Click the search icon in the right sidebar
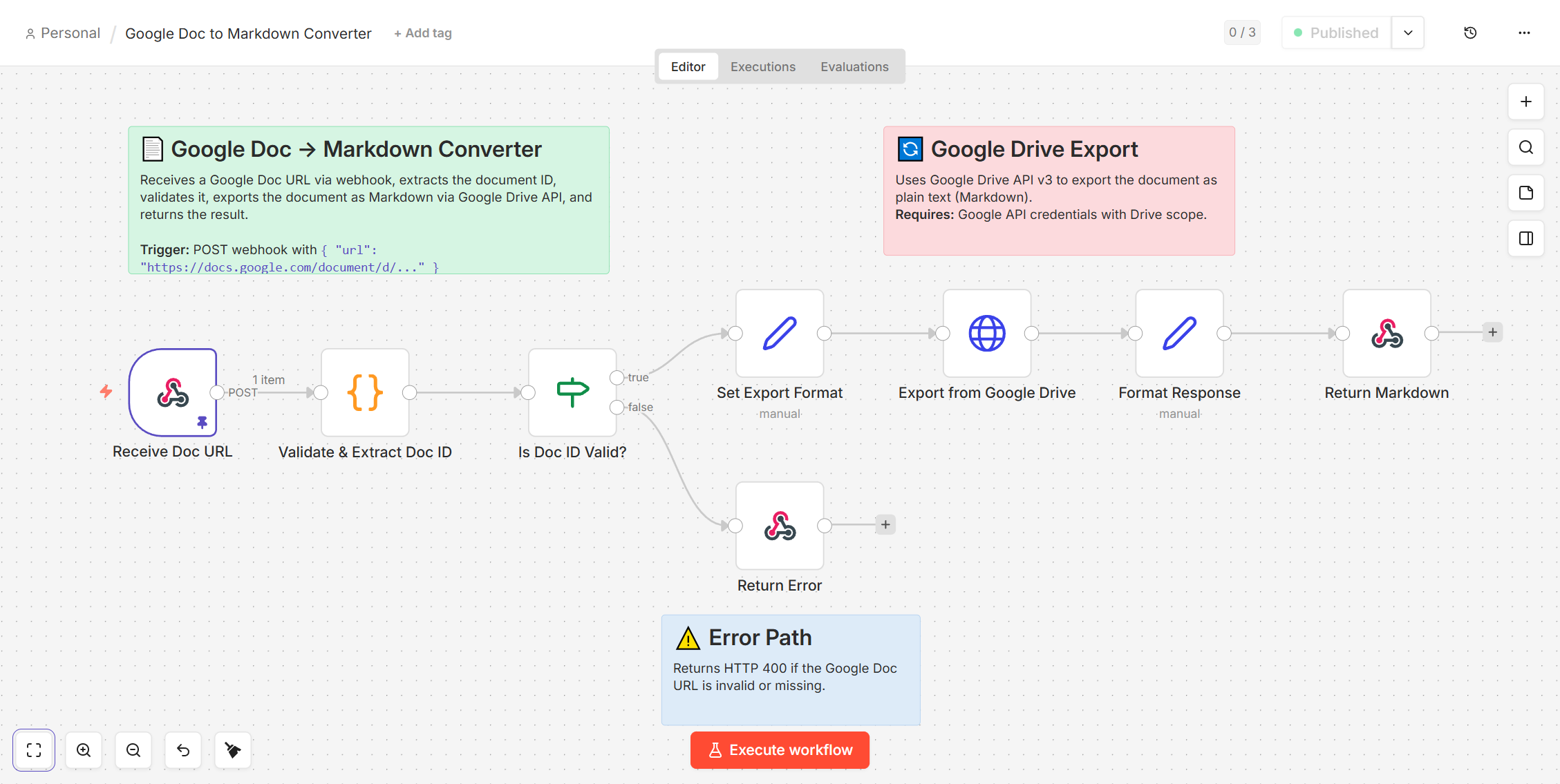 click(x=1526, y=147)
